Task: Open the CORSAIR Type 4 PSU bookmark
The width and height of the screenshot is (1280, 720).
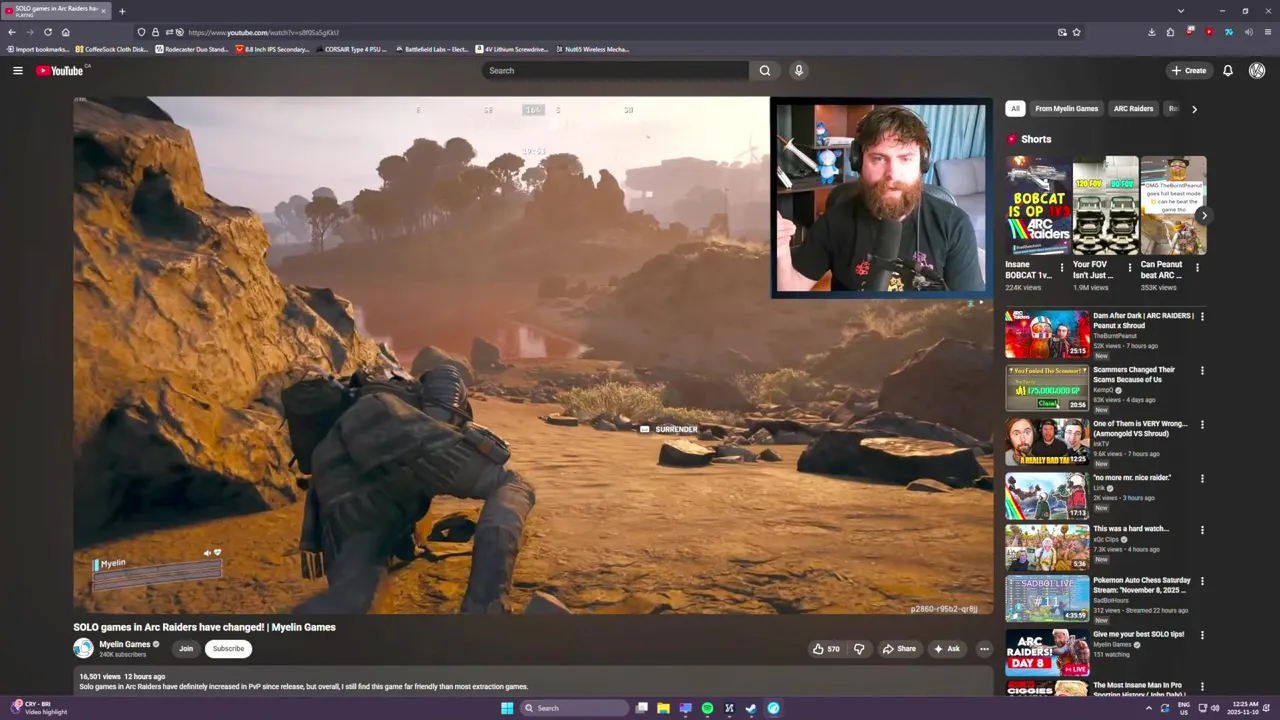Action: pyautogui.click(x=351, y=49)
